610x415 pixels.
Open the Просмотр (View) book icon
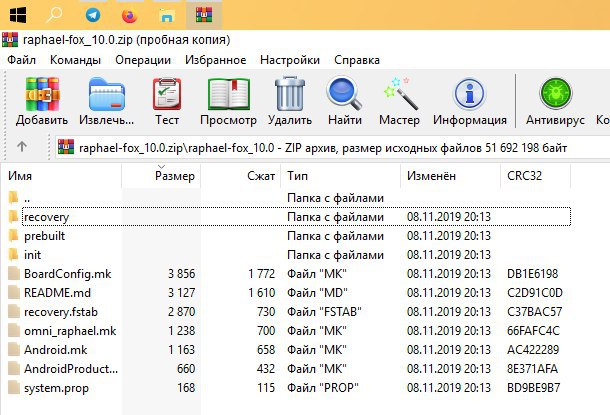pos(228,94)
